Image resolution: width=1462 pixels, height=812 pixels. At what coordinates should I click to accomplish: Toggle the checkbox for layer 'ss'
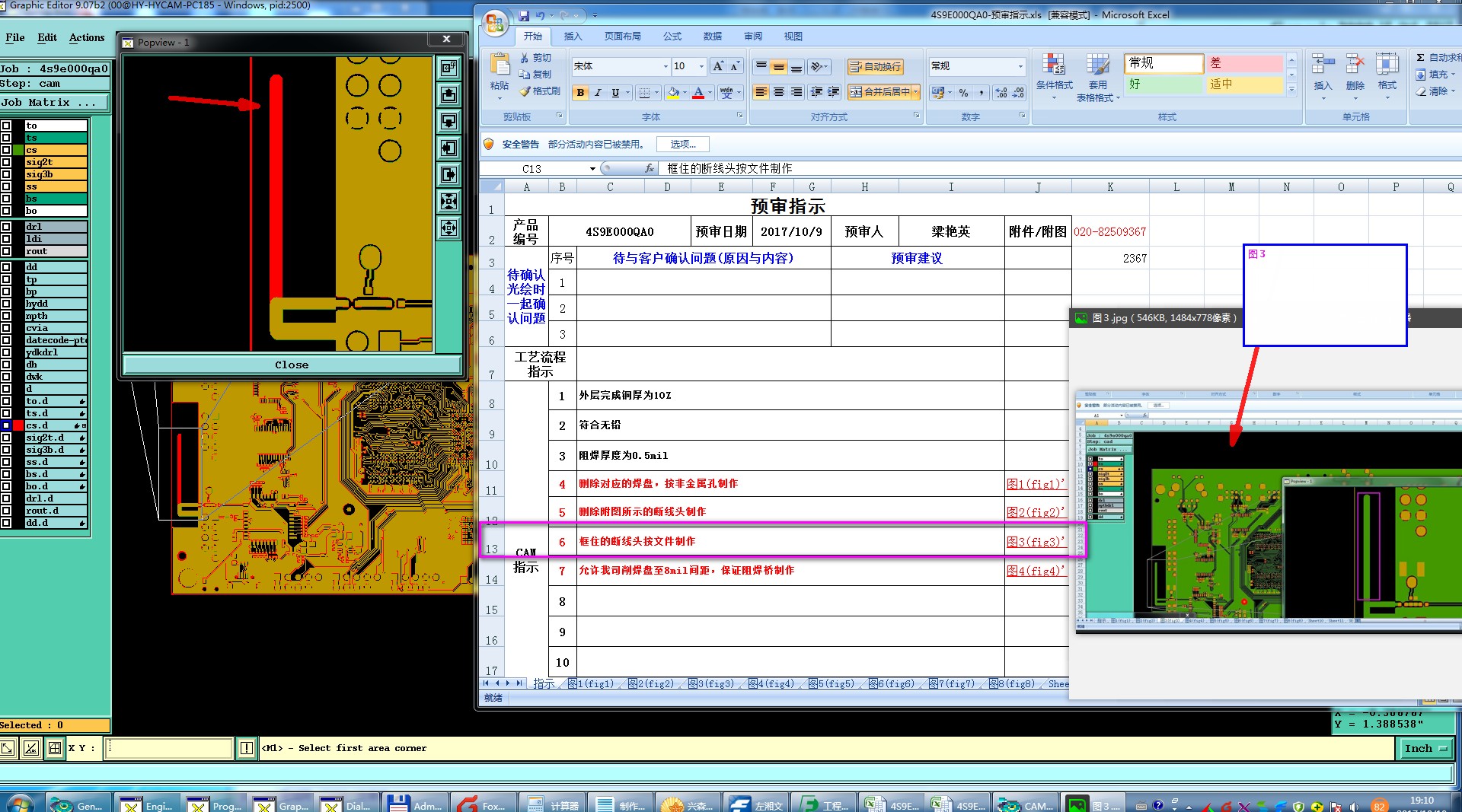pyautogui.click(x=6, y=186)
